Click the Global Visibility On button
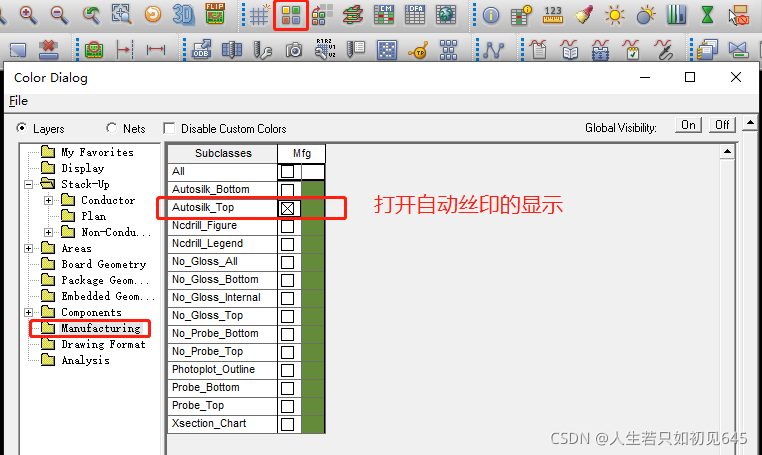Screen dimensions: 762x455 [x=688, y=125]
